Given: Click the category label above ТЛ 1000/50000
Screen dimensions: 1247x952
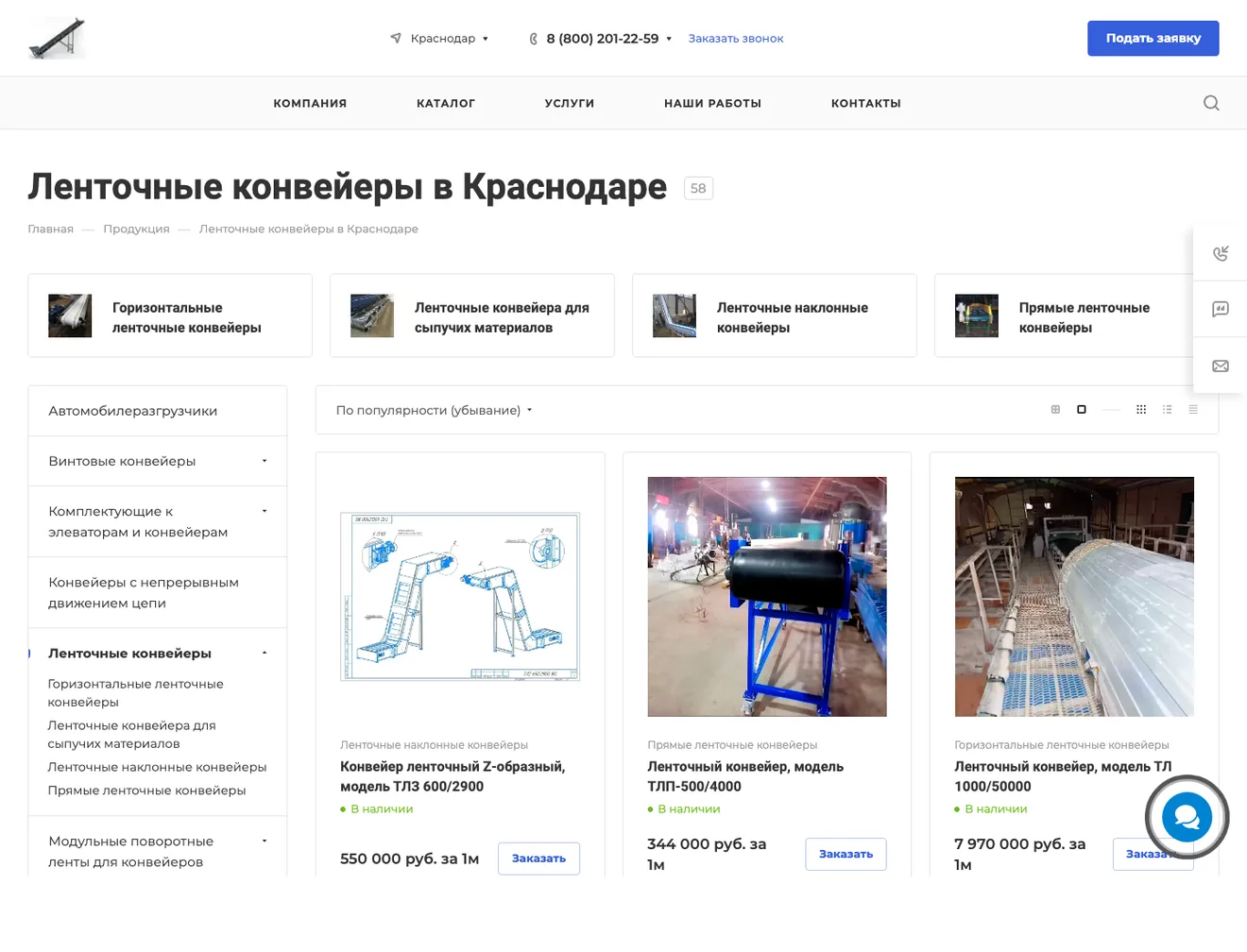Looking at the screenshot, I should tap(1062, 745).
